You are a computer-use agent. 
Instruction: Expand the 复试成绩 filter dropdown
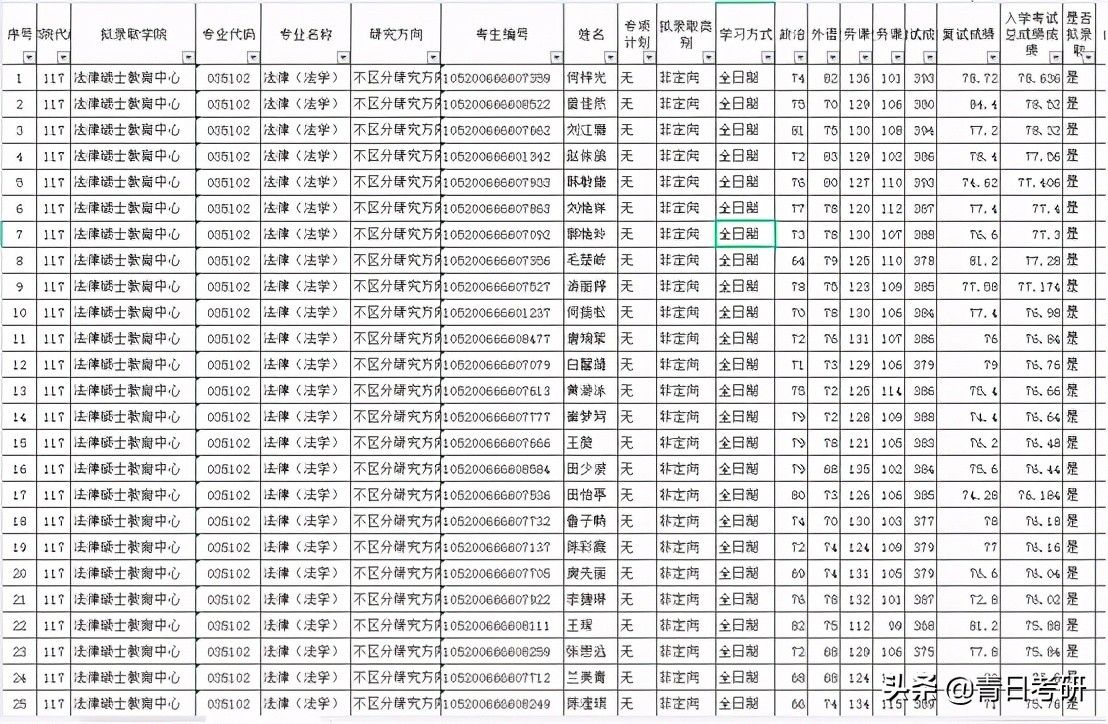pyautogui.click(x=993, y=57)
